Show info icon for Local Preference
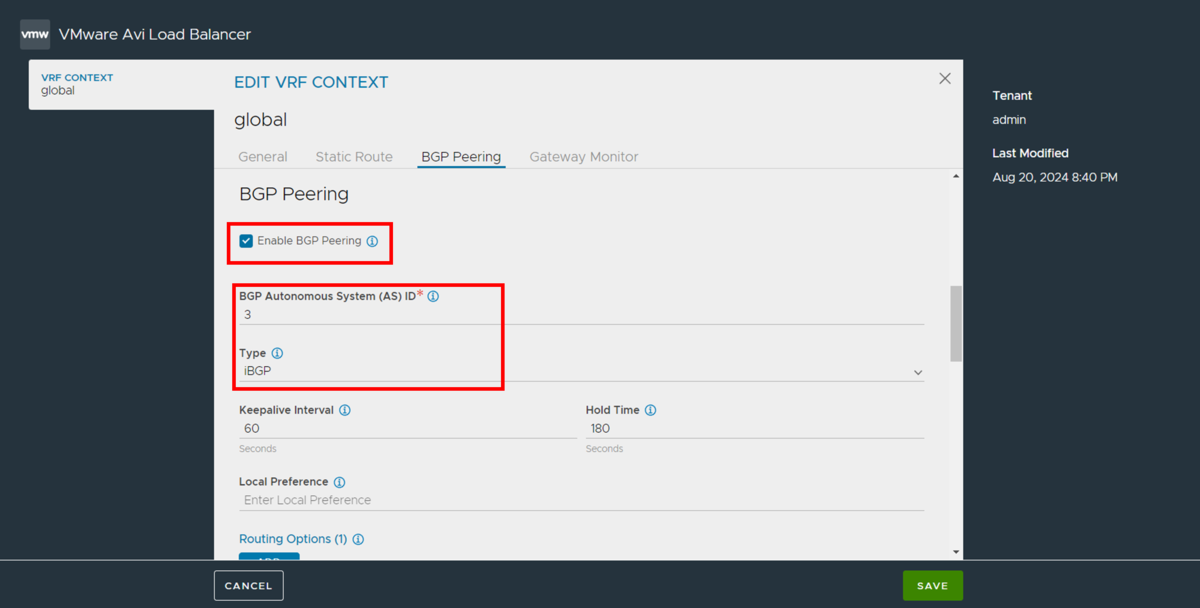The width and height of the screenshot is (1200, 608). pos(339,482)
